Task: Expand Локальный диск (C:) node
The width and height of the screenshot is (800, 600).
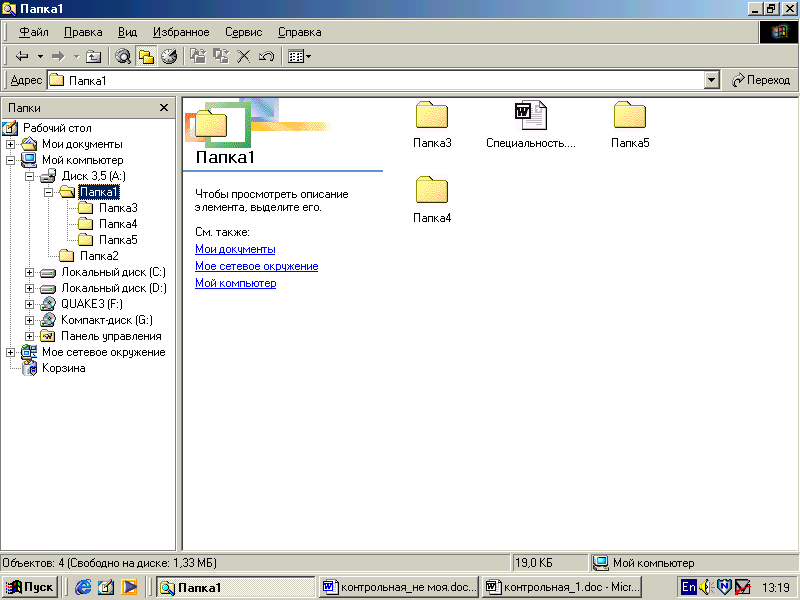Action: pyautogui.click(x=30, y=272)
